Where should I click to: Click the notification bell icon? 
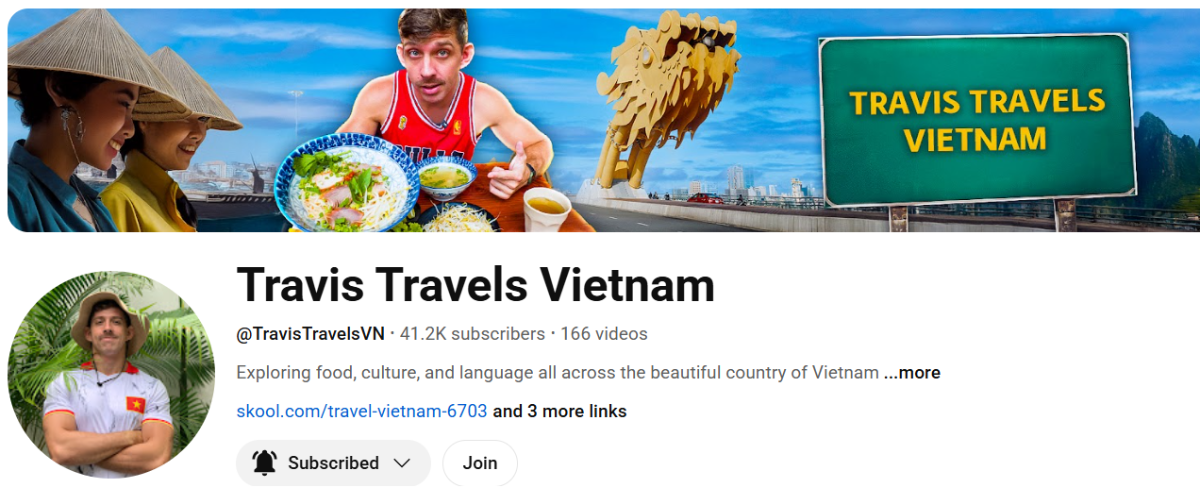coord(264,463)
